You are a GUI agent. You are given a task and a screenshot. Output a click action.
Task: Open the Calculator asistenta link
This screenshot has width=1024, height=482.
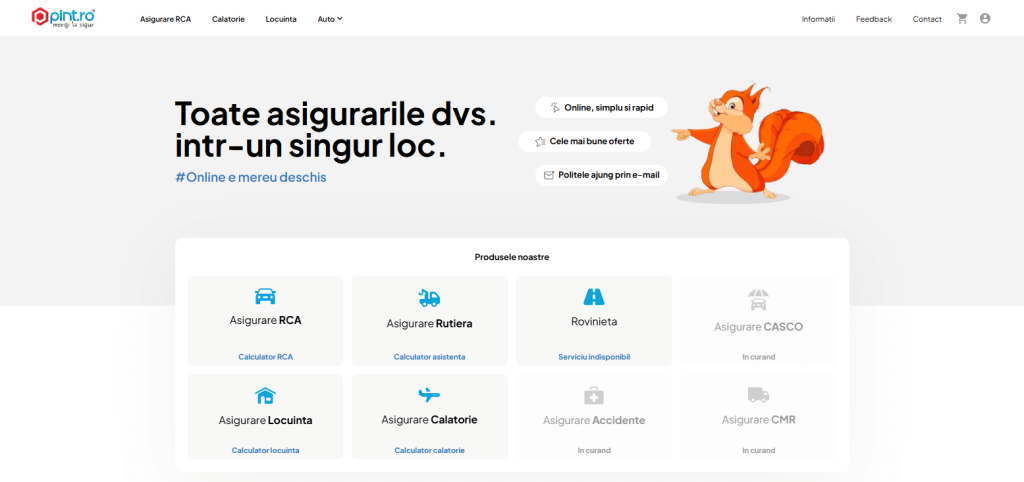[429, 357]
